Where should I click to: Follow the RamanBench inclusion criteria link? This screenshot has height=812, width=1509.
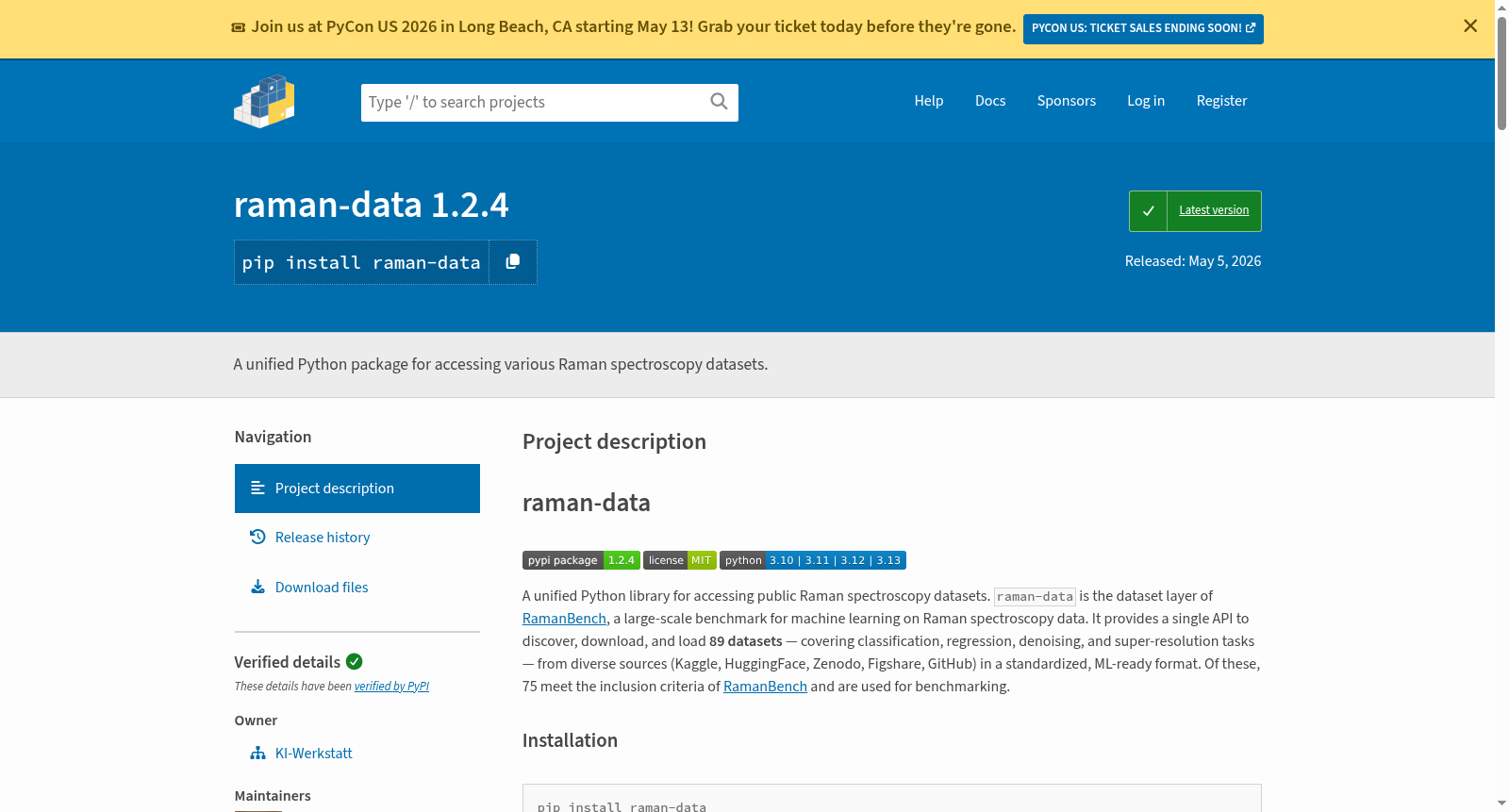coord(765,687)
